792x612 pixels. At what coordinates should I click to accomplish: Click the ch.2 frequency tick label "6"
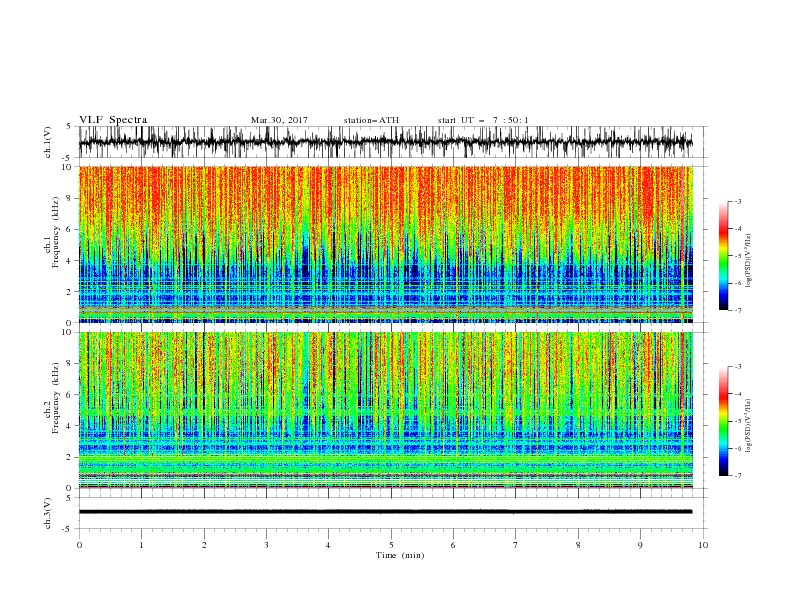[x=70, y=395]
